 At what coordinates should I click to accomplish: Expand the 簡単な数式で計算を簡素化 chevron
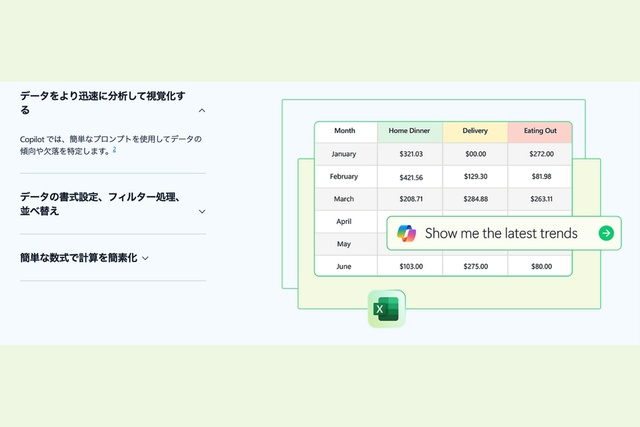pyautogui.click(x=145, y=258)
